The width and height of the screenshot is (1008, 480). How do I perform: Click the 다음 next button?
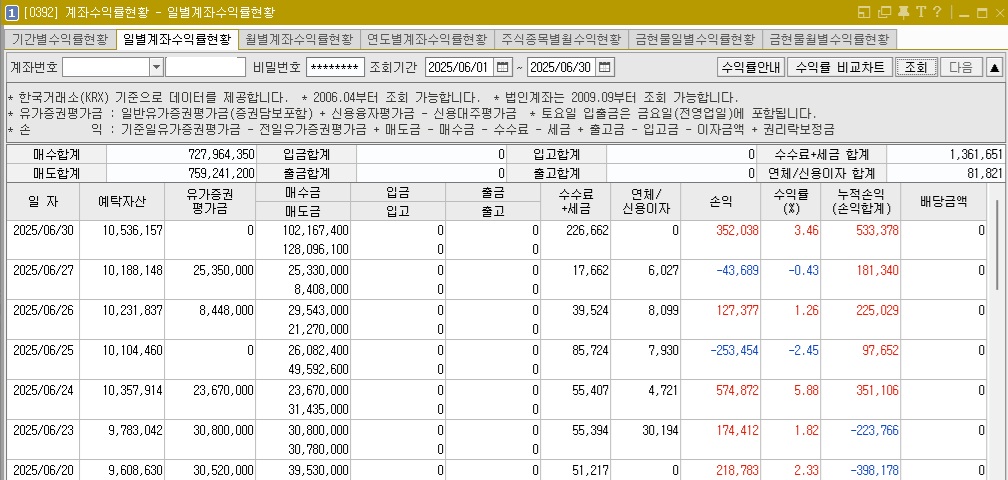(x=961, y=67)
